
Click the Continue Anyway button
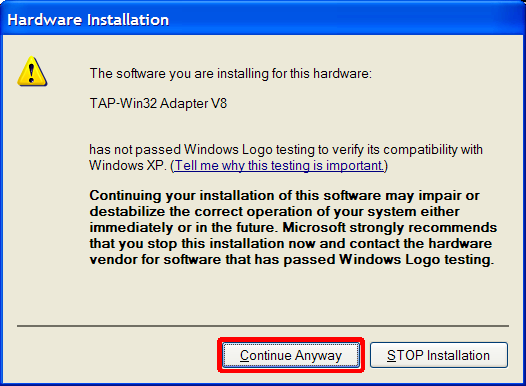click(291, 355)
